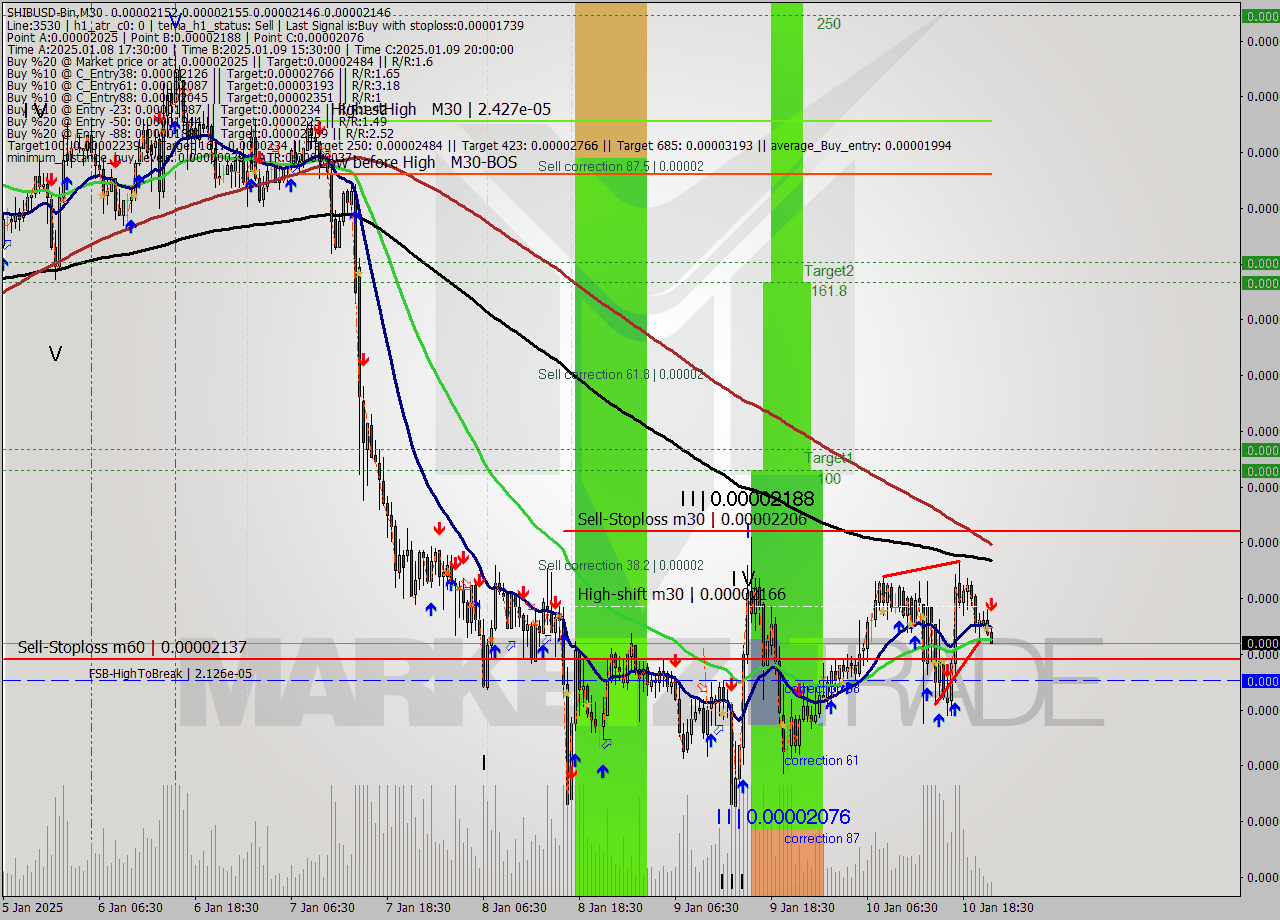Click the FSB-HighToBreak | 2.126e-05 label
1280x920 pixels.
[170, 674]
